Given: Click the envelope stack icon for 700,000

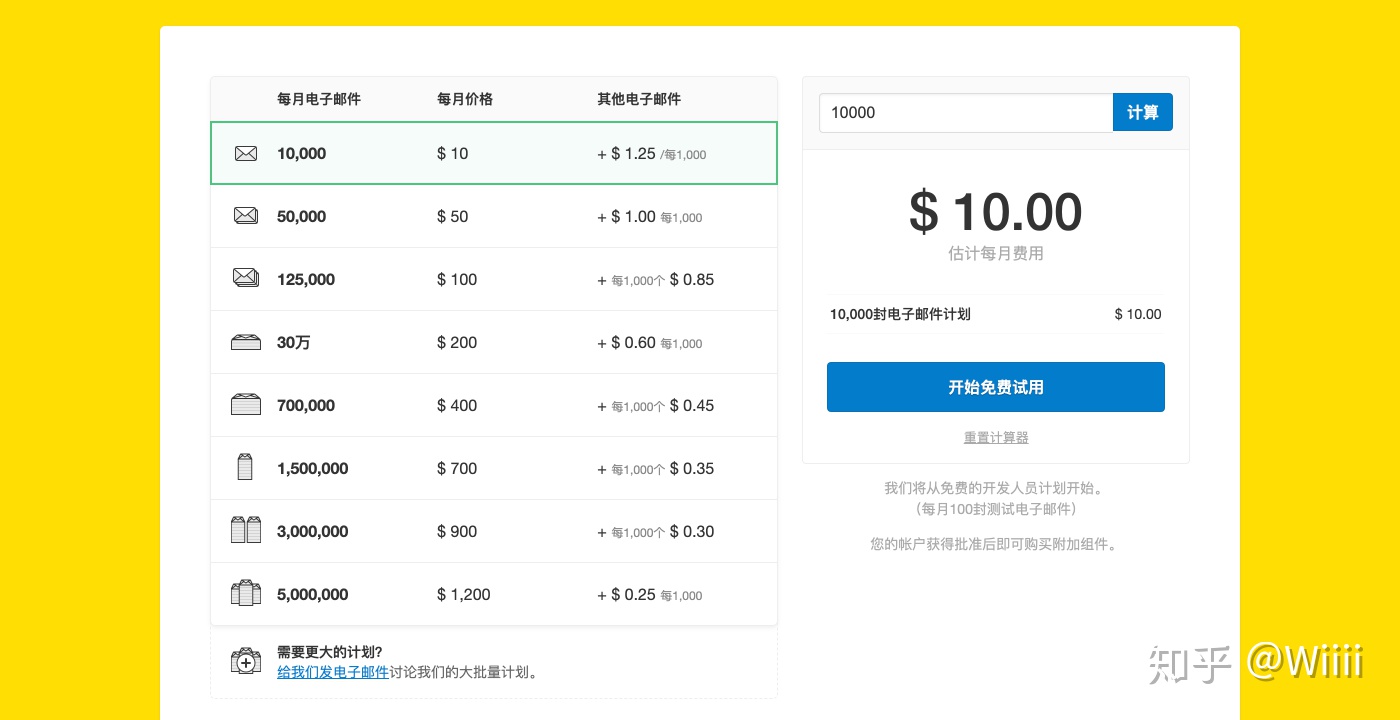Looking at the screenshot, I should point(246,405).
